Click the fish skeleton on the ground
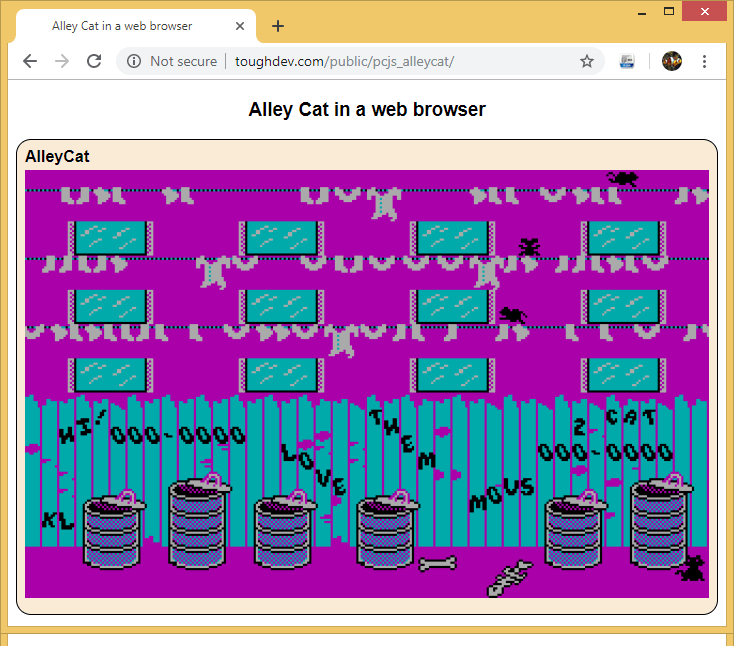Screen dimensions: 734x646 [509, 579]
